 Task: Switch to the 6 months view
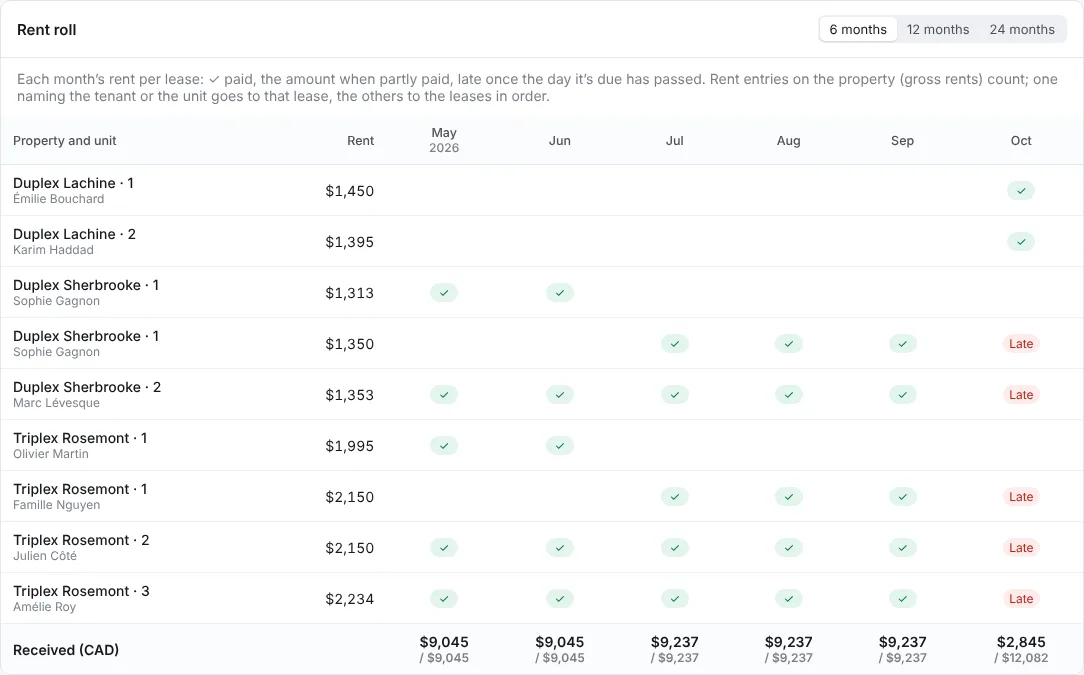pos(858,30)
